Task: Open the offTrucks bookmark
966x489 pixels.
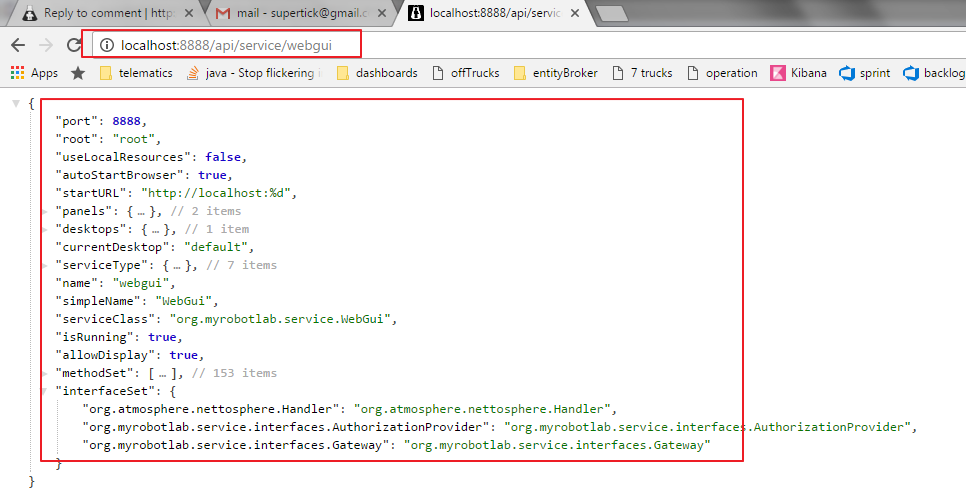Action: tap(466, 73)
